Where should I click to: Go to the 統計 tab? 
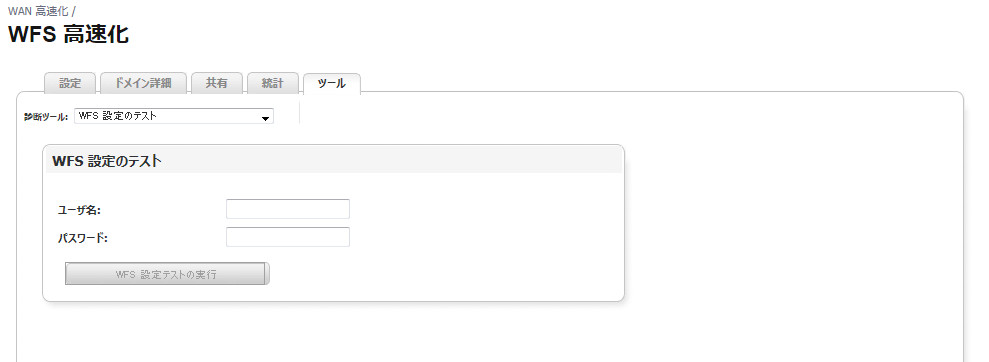click(272, 83)
